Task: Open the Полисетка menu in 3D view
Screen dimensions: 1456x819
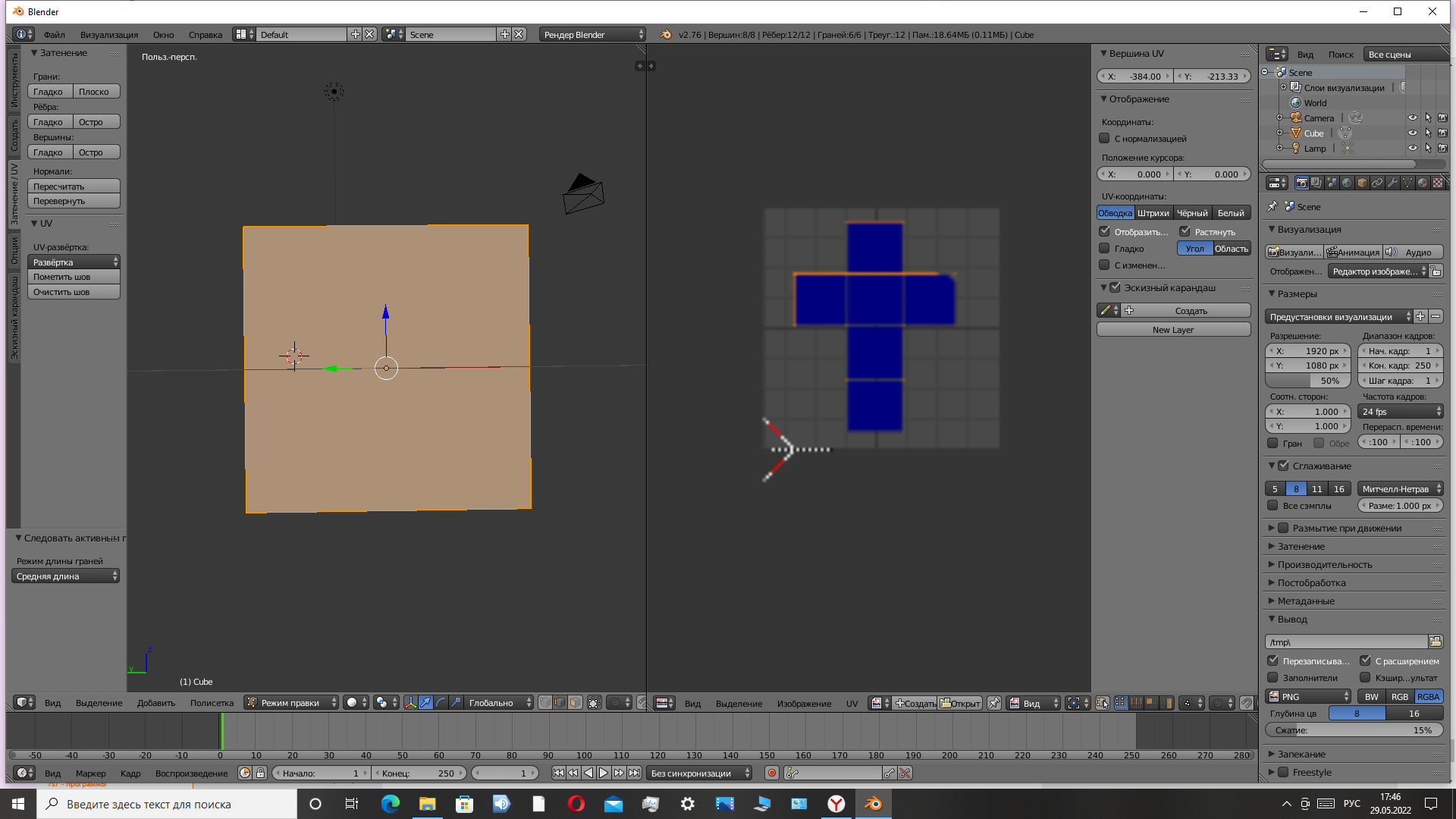Action: [212, 703]
